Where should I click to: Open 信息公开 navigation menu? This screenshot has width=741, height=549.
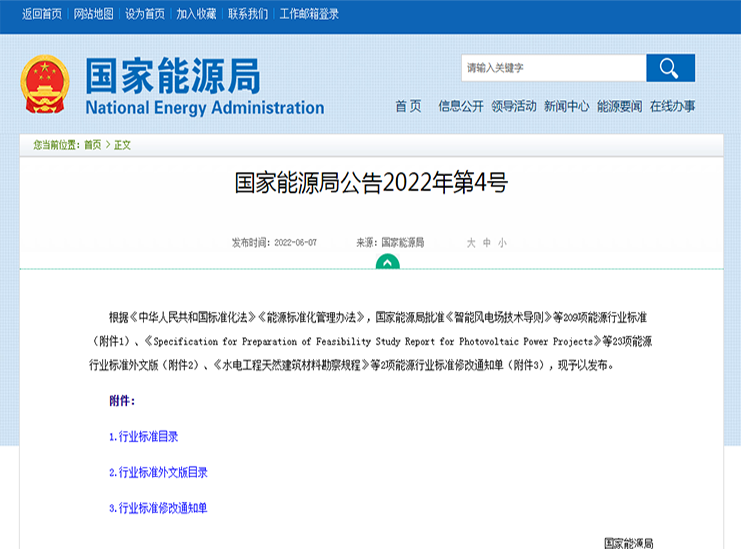[x=460, y=106]
